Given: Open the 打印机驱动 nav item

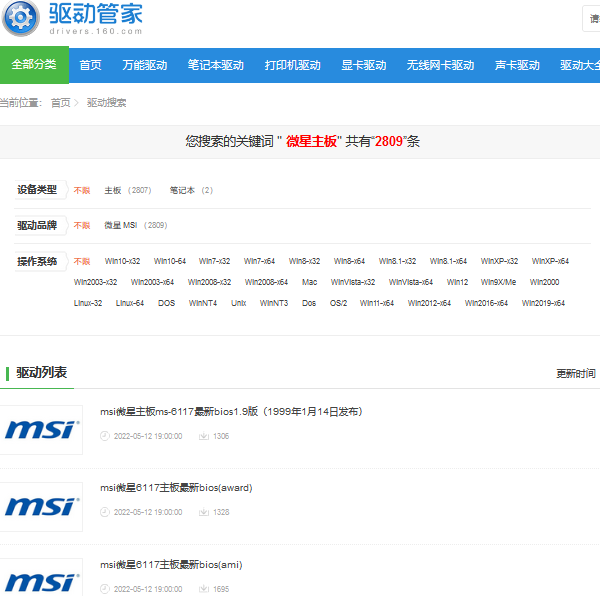Looking at the screenshot, I should coord(292,65).
